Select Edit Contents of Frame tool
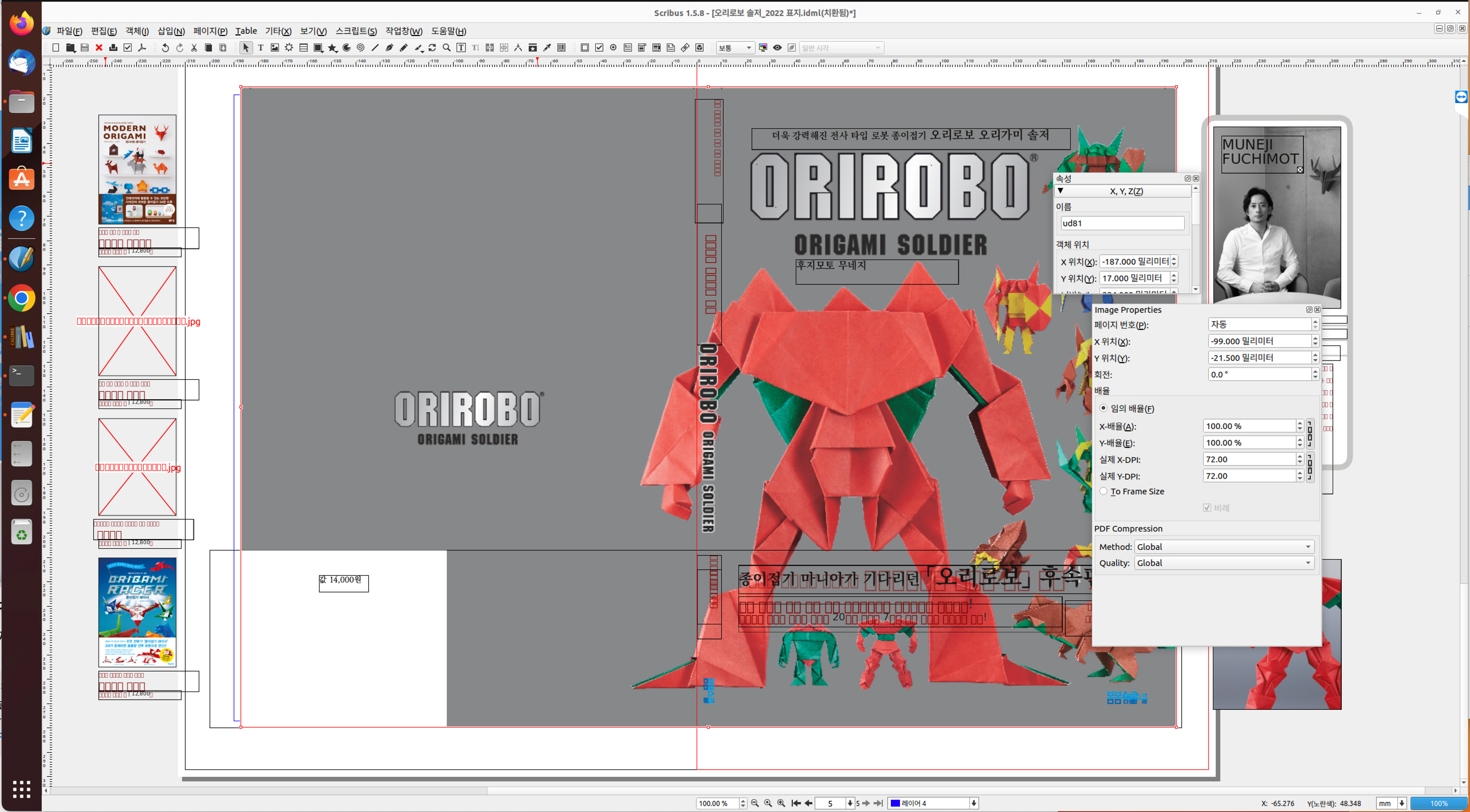The height and width of the screenshot is (812, 1470). [461, 48]
